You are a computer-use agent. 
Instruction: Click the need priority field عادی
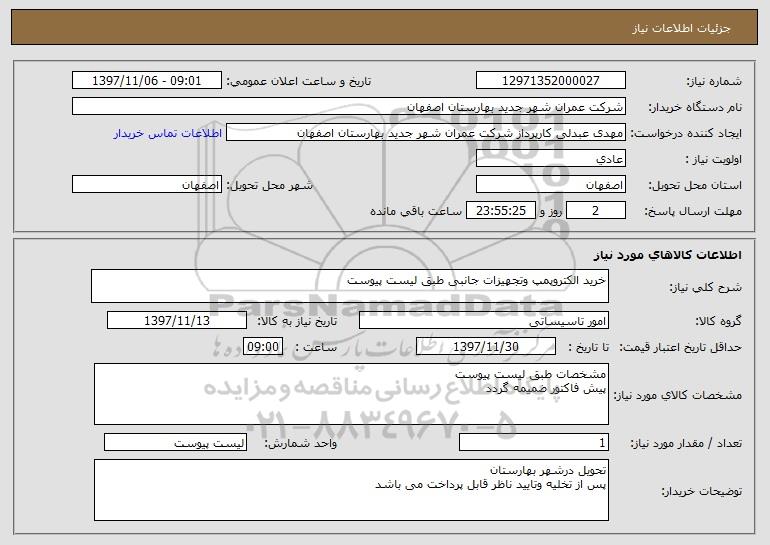550,159
